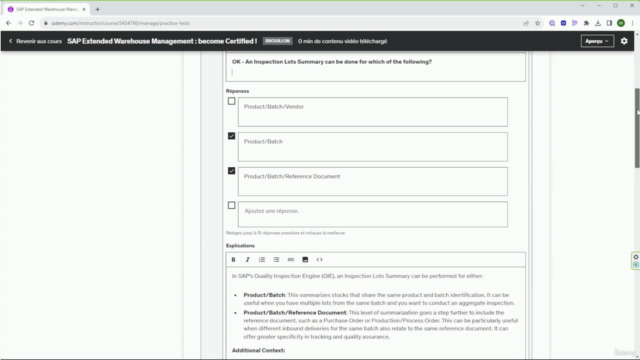Check the Product/Batch/Vendor answer checkbox
640x360 pixels.
(x=231, y=101)
